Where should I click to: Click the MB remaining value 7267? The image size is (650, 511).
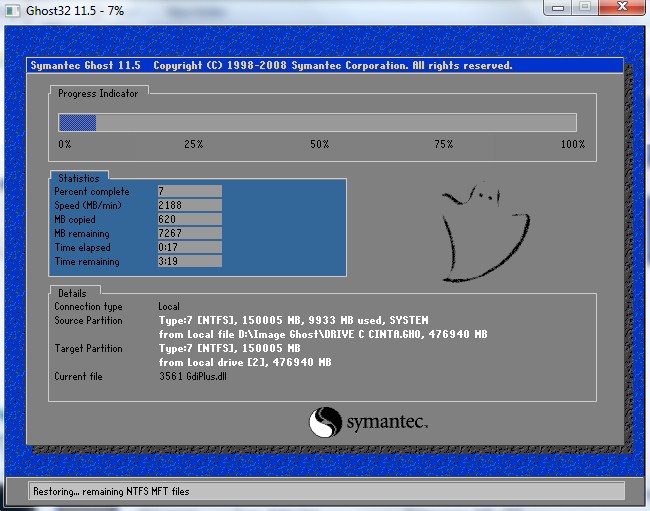pyautogui.click(x=189, y=233)
